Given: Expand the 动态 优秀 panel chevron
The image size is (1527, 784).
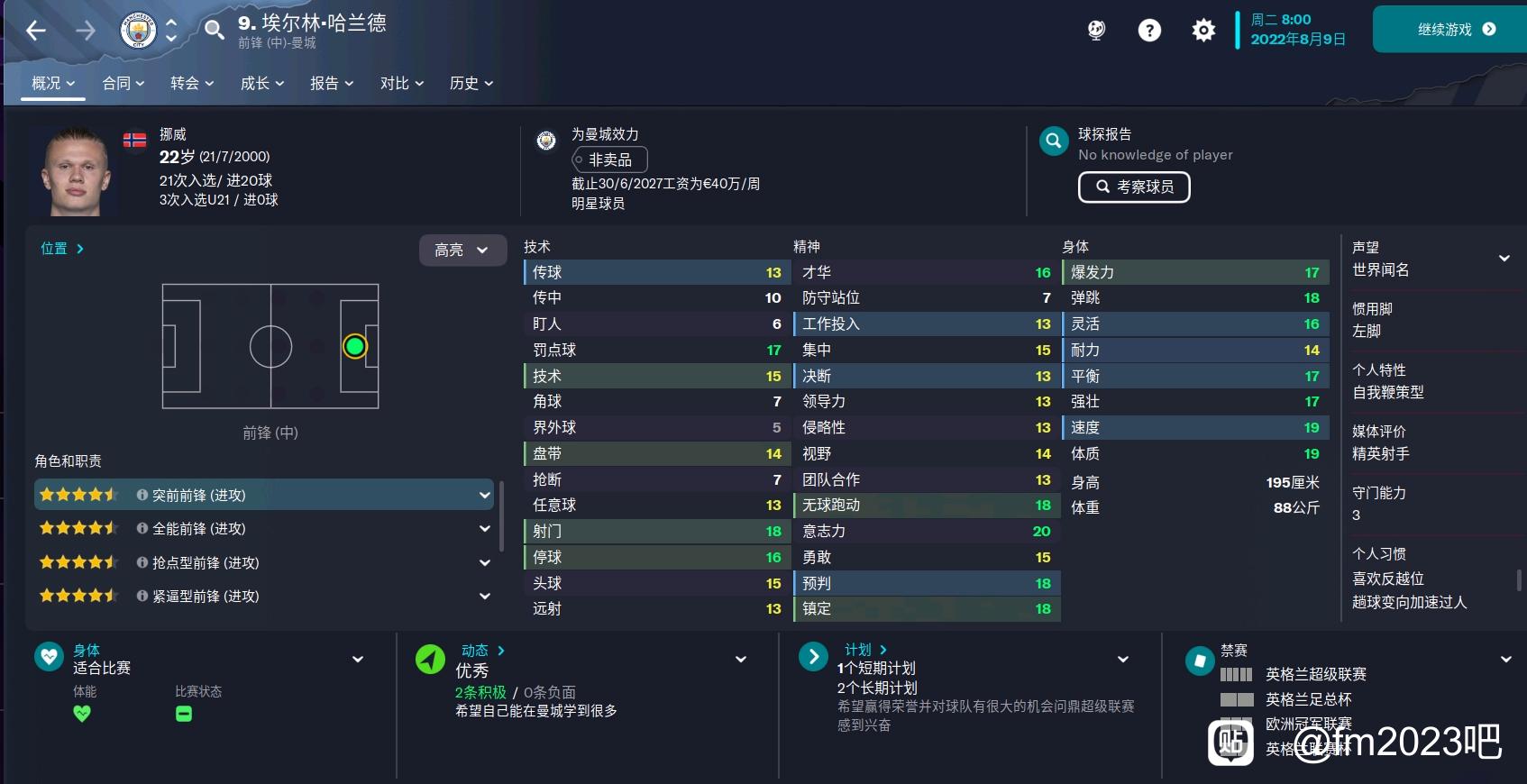Looking at the screenshot, I should [741, 660].
